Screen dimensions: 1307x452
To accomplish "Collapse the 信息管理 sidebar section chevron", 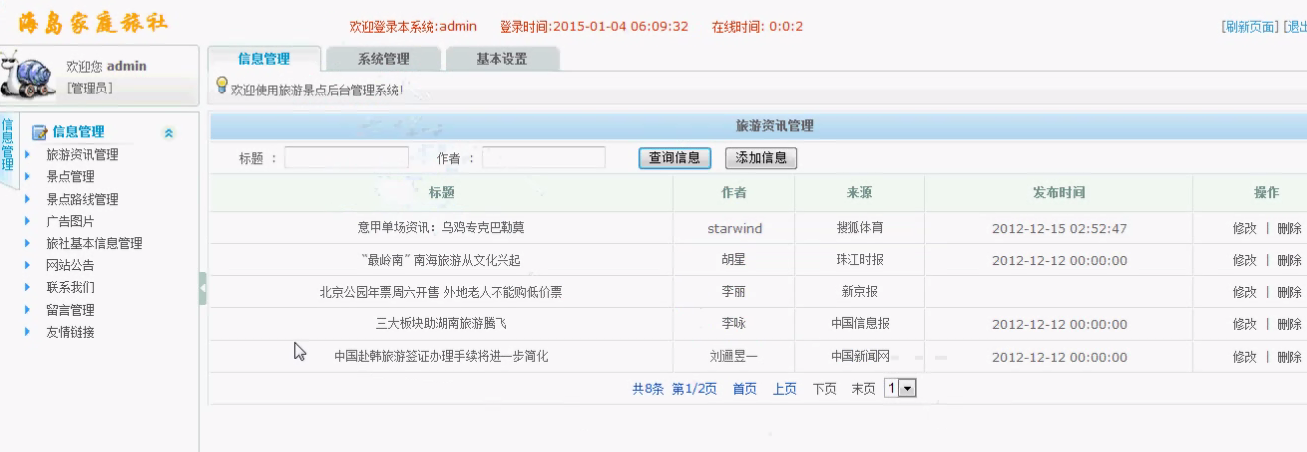I will point(169,133).
